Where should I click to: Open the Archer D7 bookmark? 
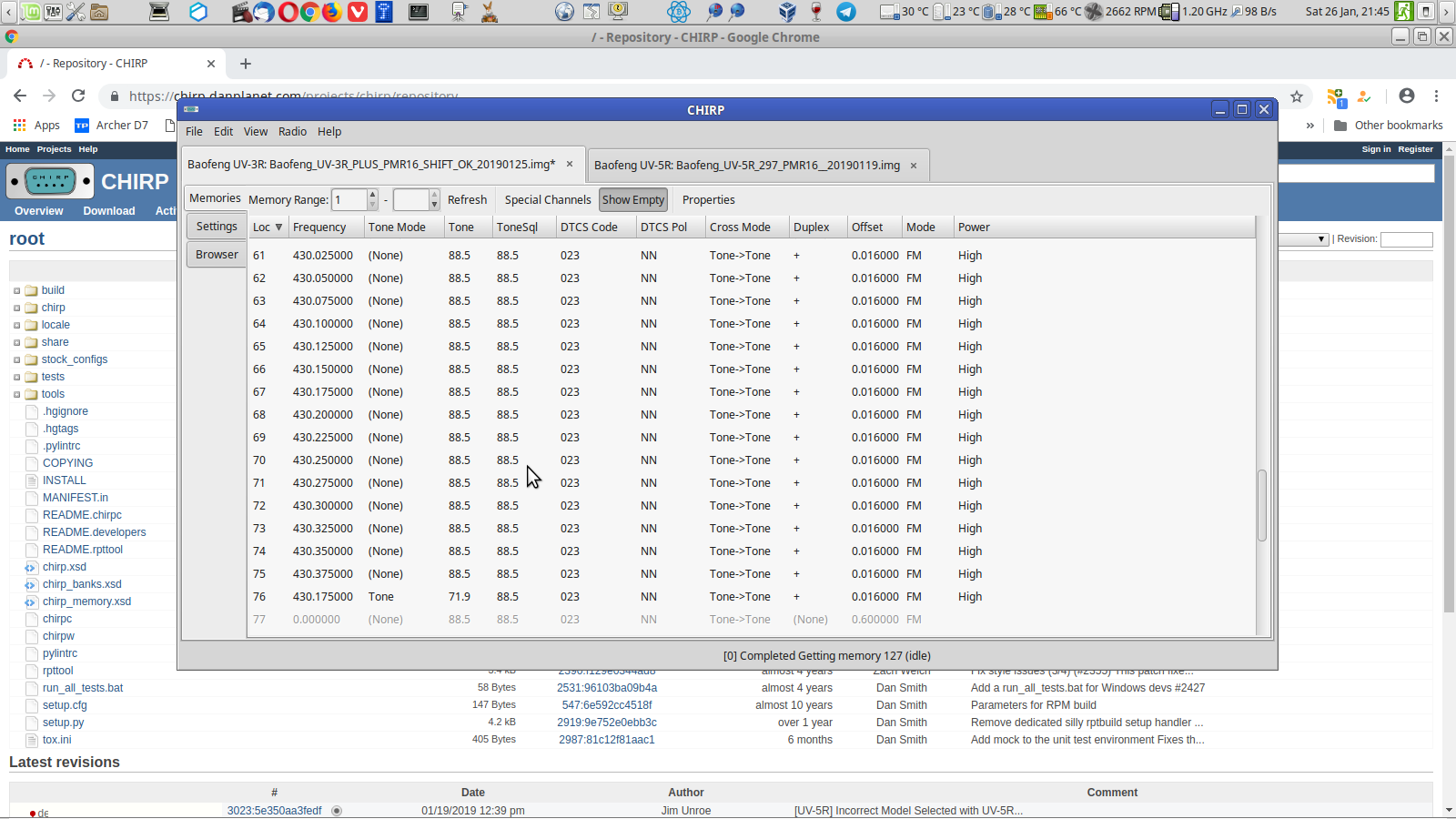coord(112,126)
